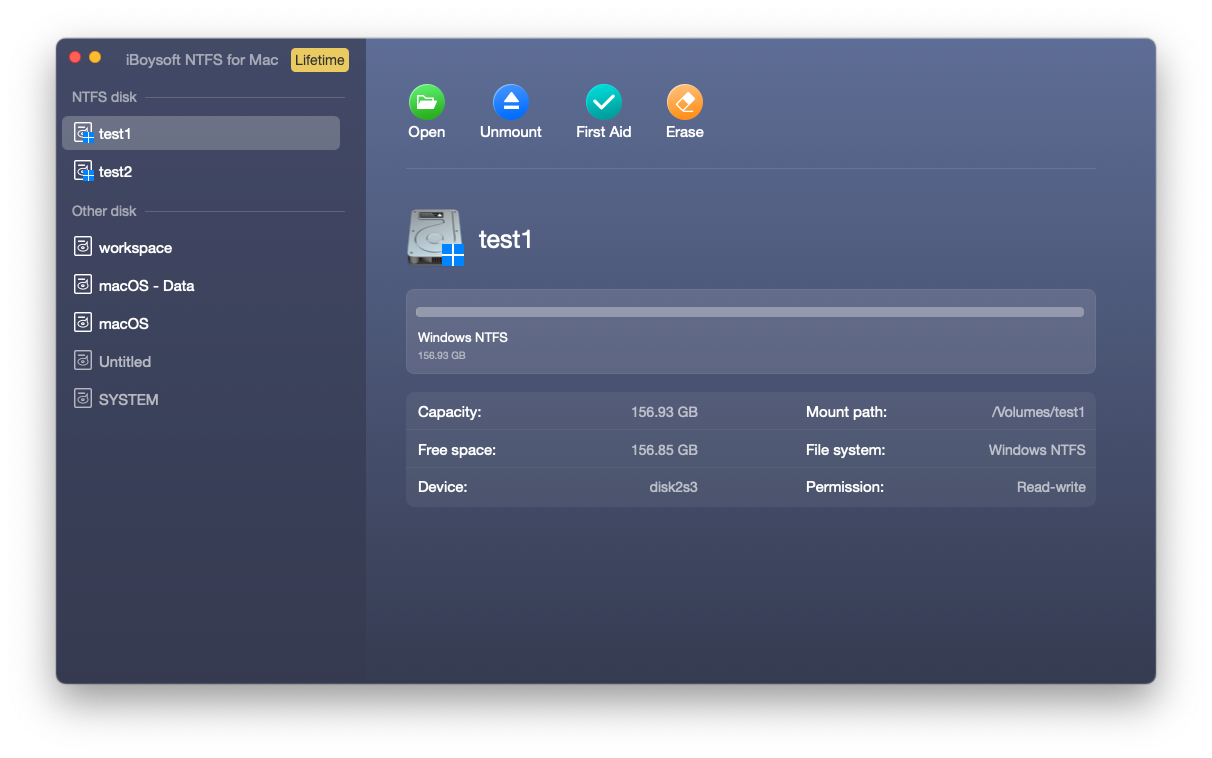1212x758 pixels.
Task: Minimize window with yellow button
Action: tap(95, 58)
